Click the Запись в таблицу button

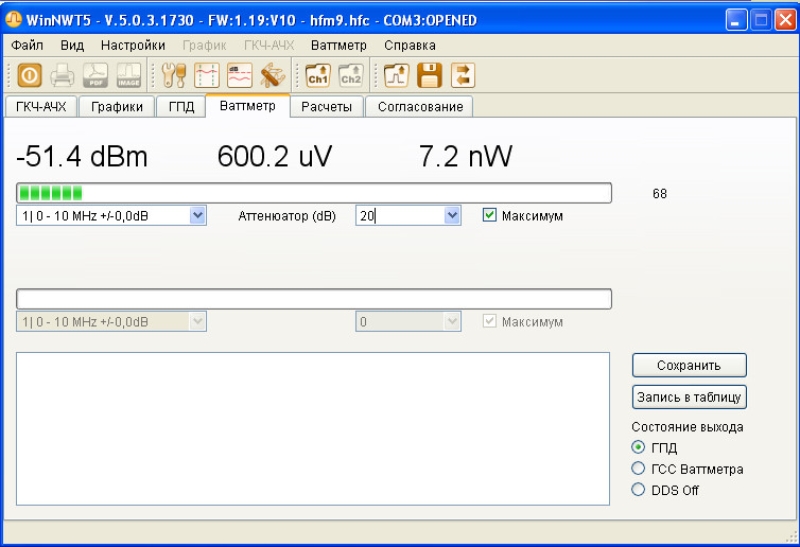(x=689, y=397)
